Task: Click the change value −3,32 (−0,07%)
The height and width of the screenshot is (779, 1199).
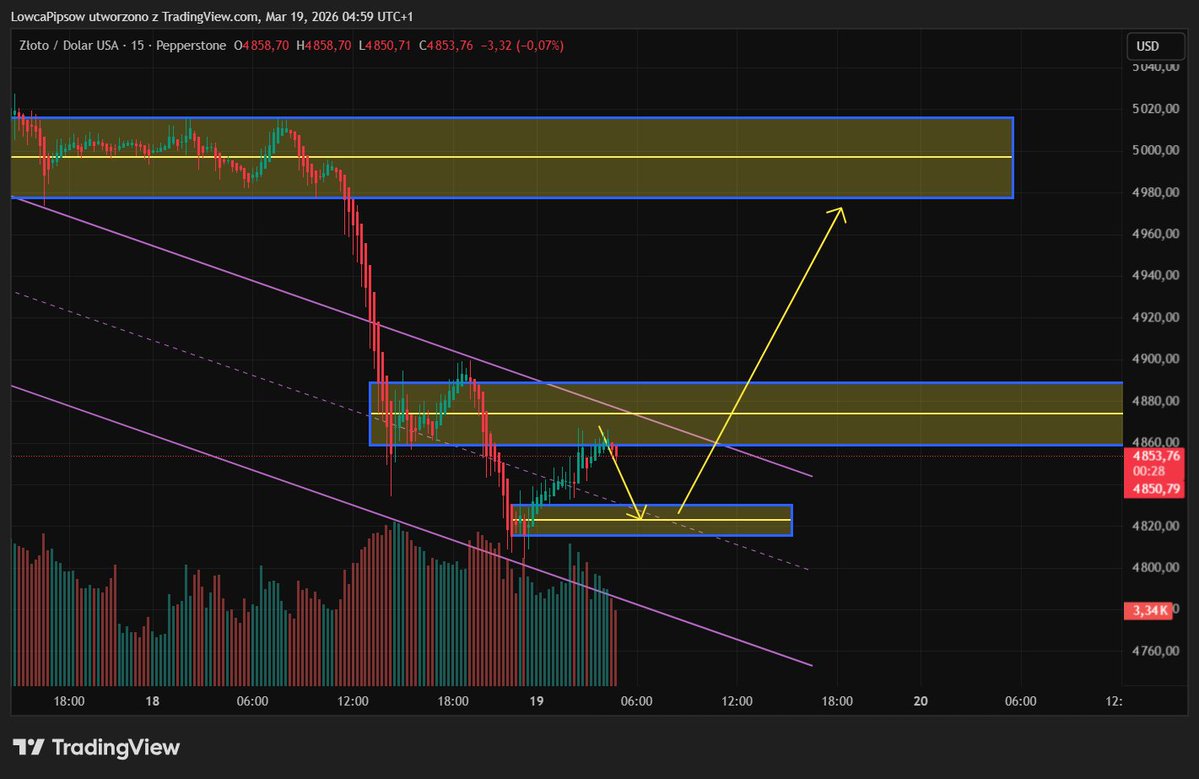Action: point(522,46)
